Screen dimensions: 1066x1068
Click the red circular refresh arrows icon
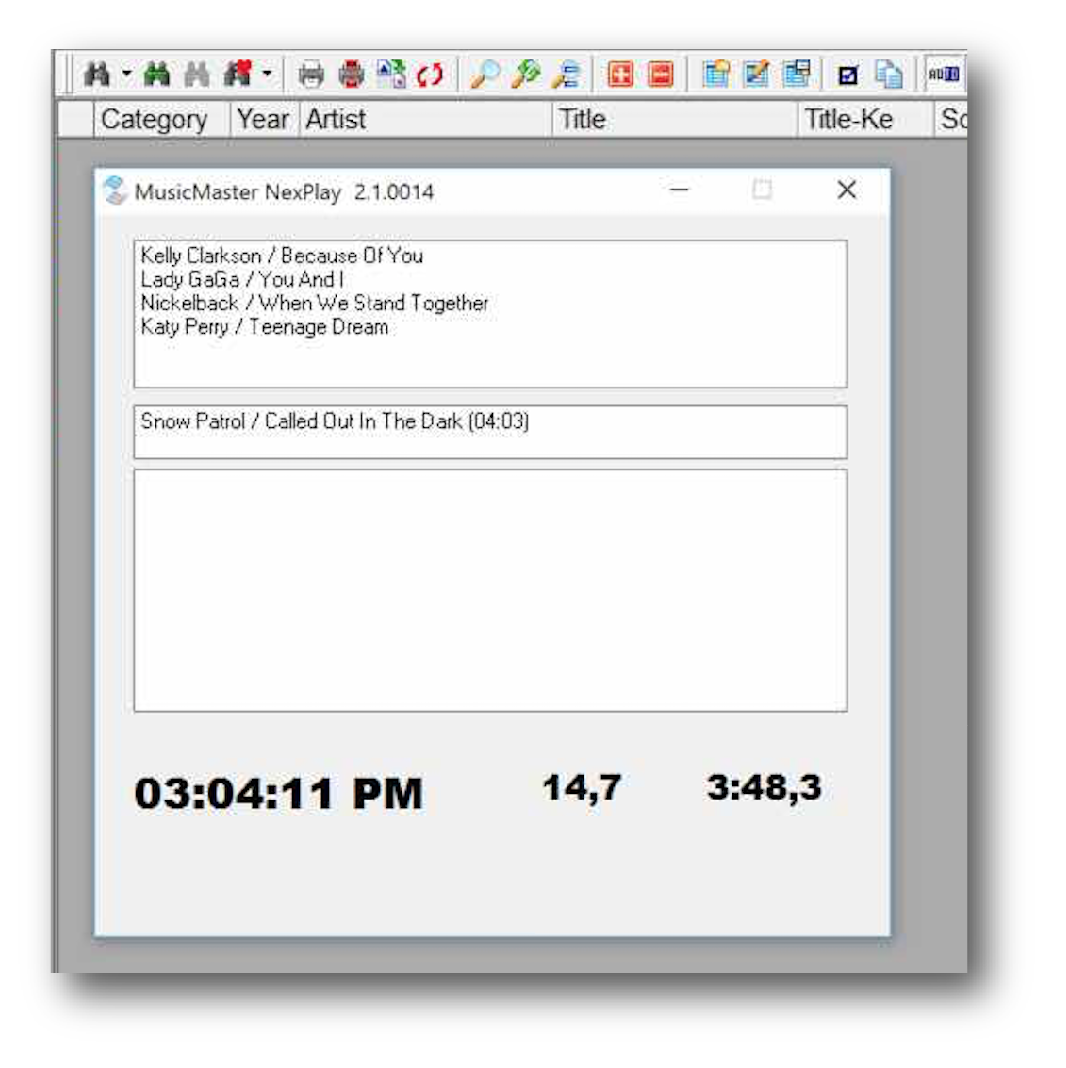[430, 74]
